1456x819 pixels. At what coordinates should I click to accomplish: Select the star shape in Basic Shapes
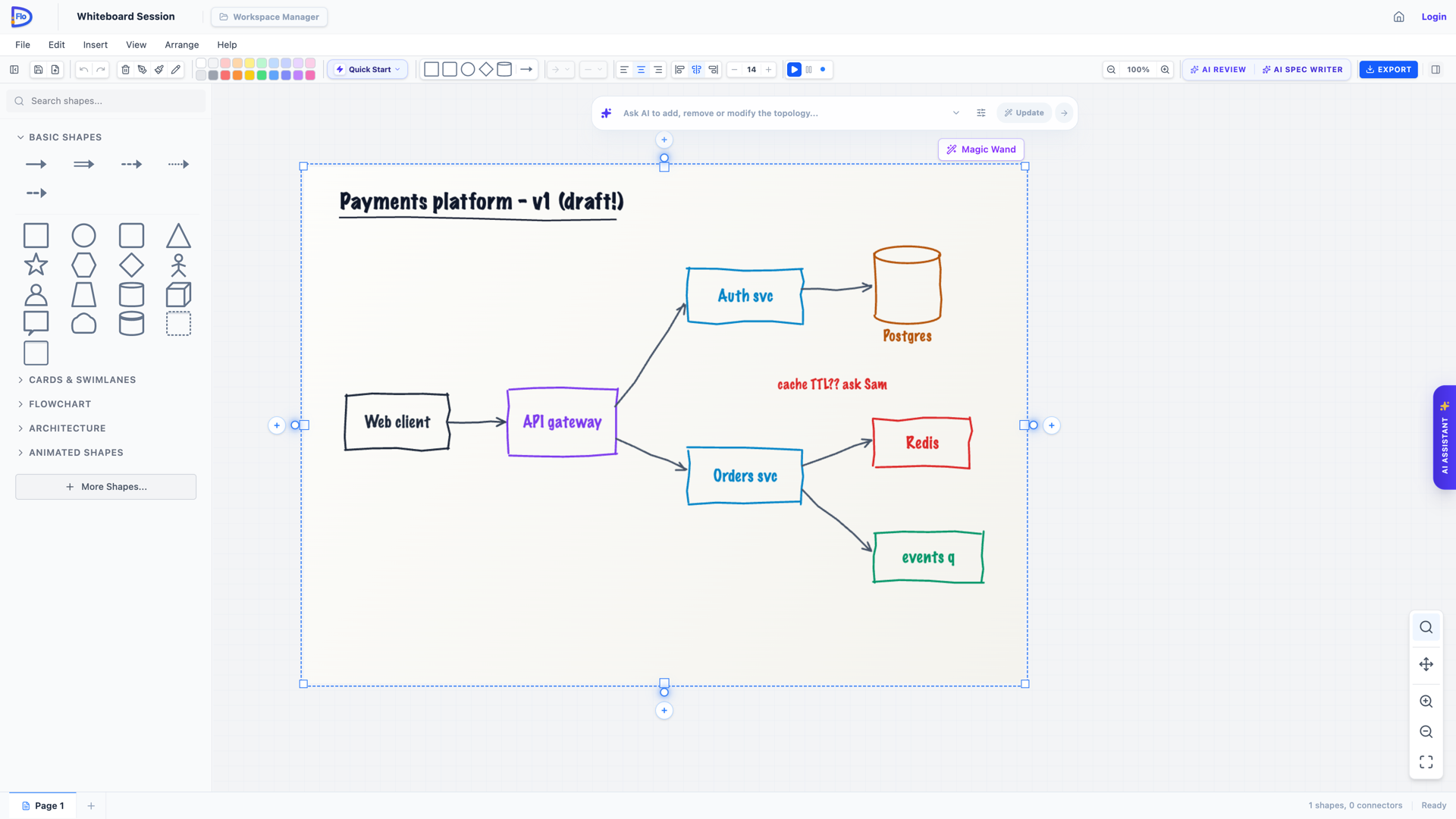pyautogui.click(x=36, y=265)
